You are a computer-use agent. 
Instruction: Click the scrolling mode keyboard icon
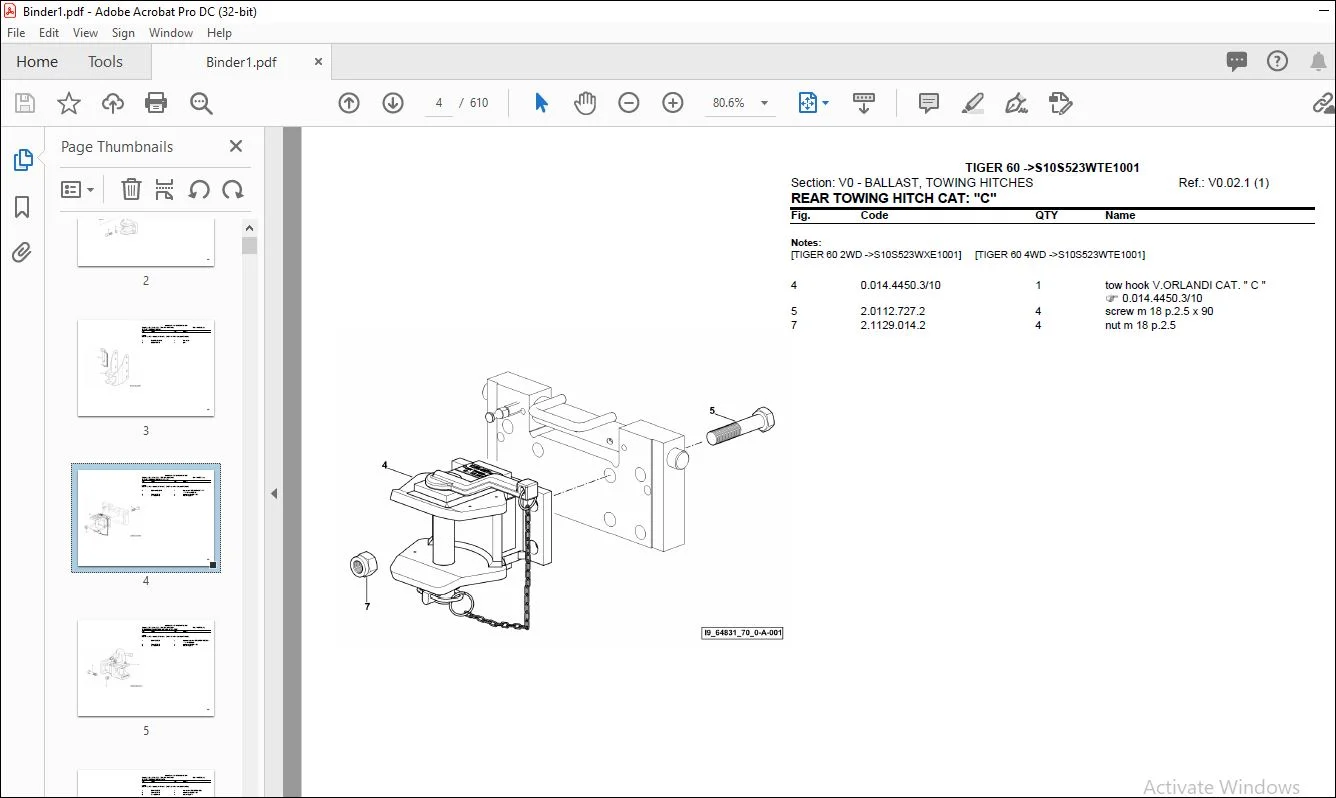click(x=864, y=103)
